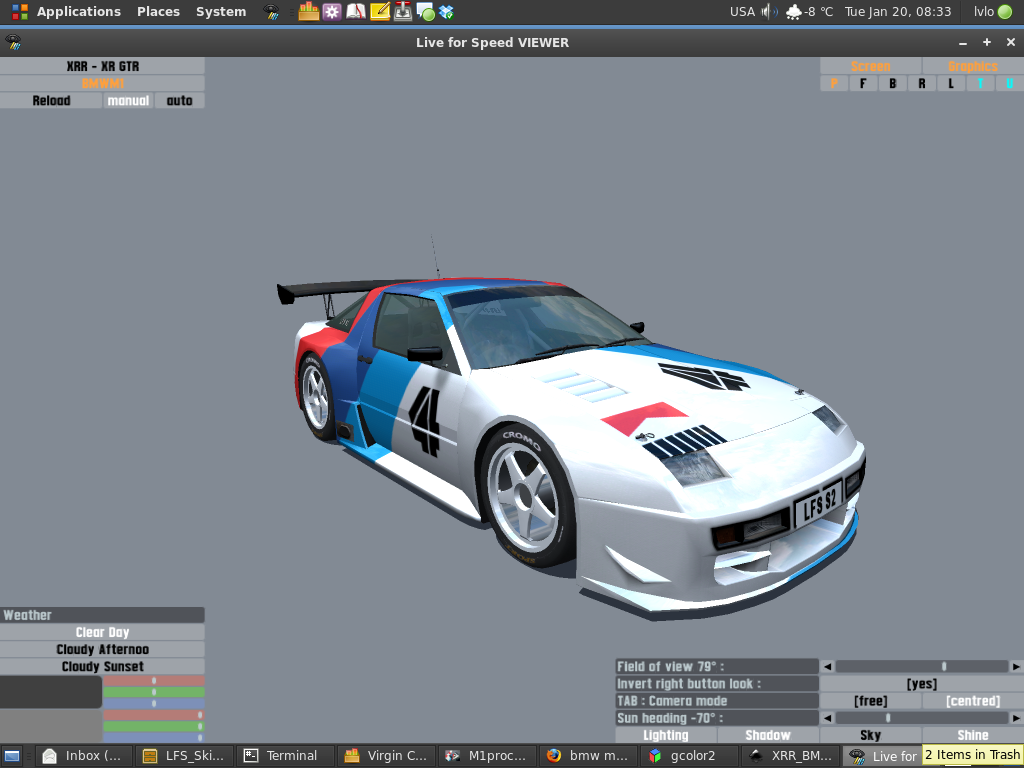Open the open-book dictionary launcher

point(356,12)
